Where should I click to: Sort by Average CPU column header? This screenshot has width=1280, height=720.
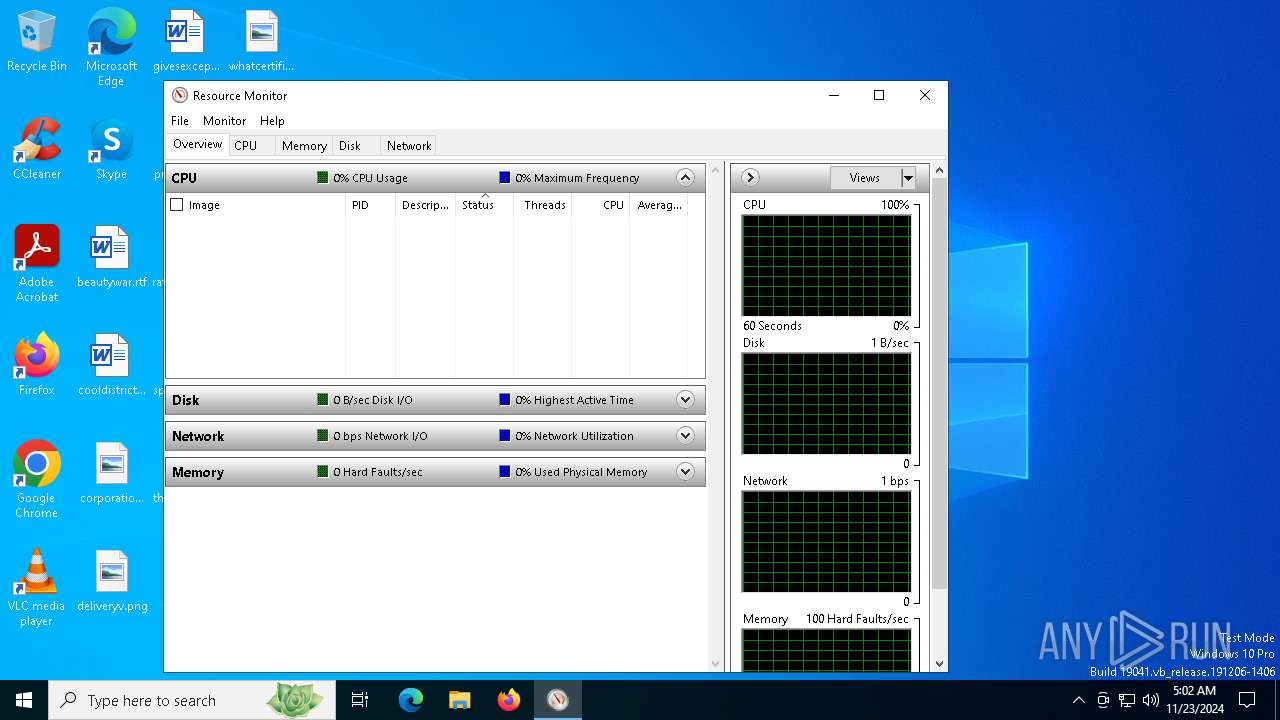[659, 205]
